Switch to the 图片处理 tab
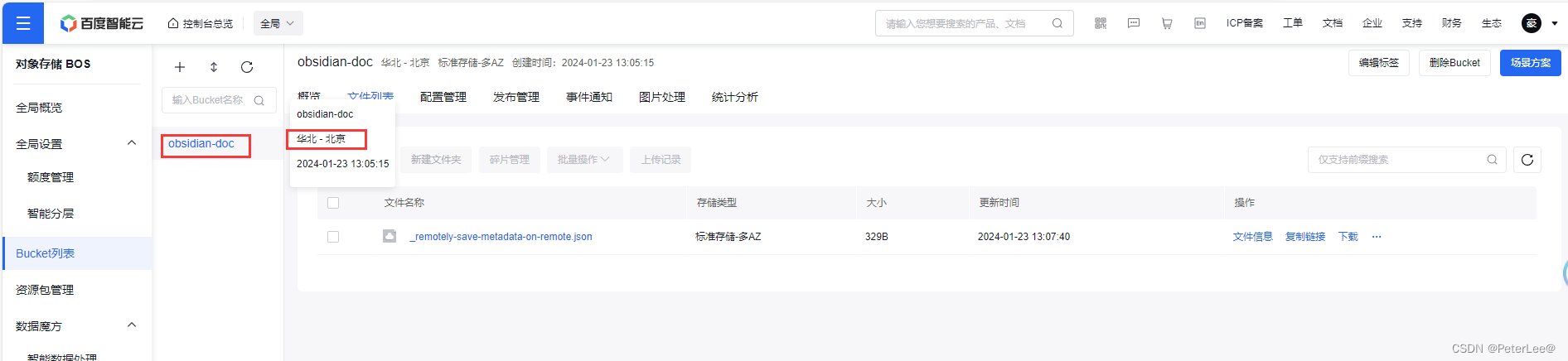The height and width of the screenshot is (361, 1568). [662, 97]
